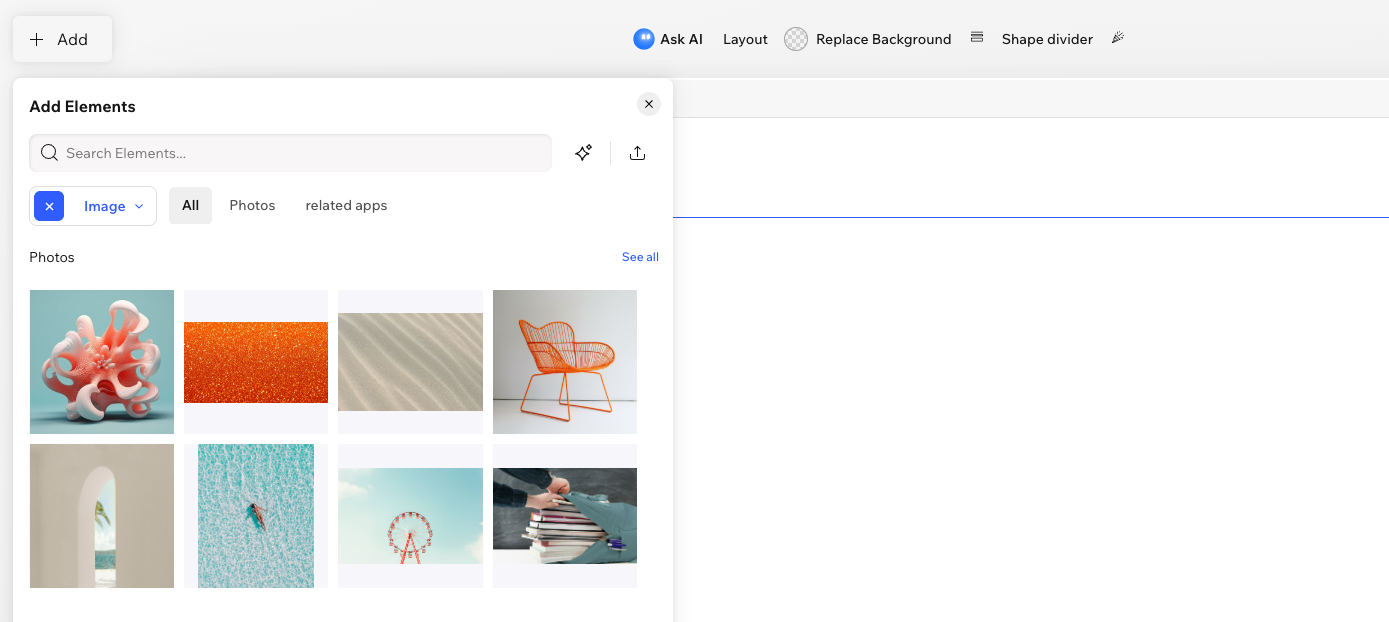Close the Add Elements panel

(x=649, y=104)
